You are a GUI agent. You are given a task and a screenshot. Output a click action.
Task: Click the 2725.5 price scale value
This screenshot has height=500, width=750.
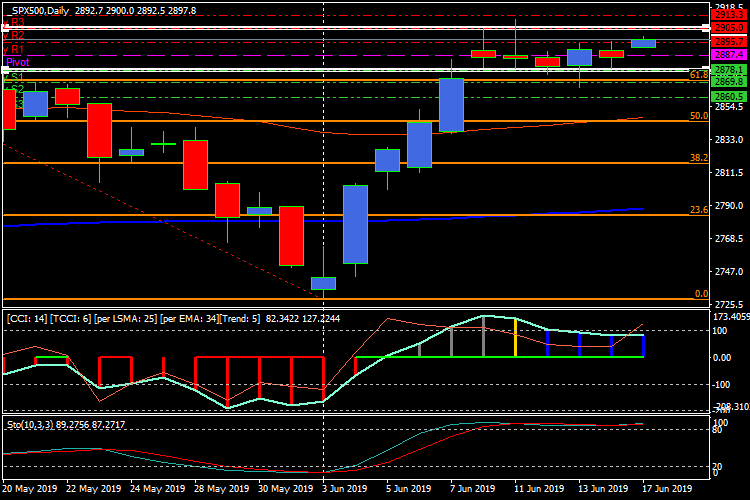coord(729,304)
